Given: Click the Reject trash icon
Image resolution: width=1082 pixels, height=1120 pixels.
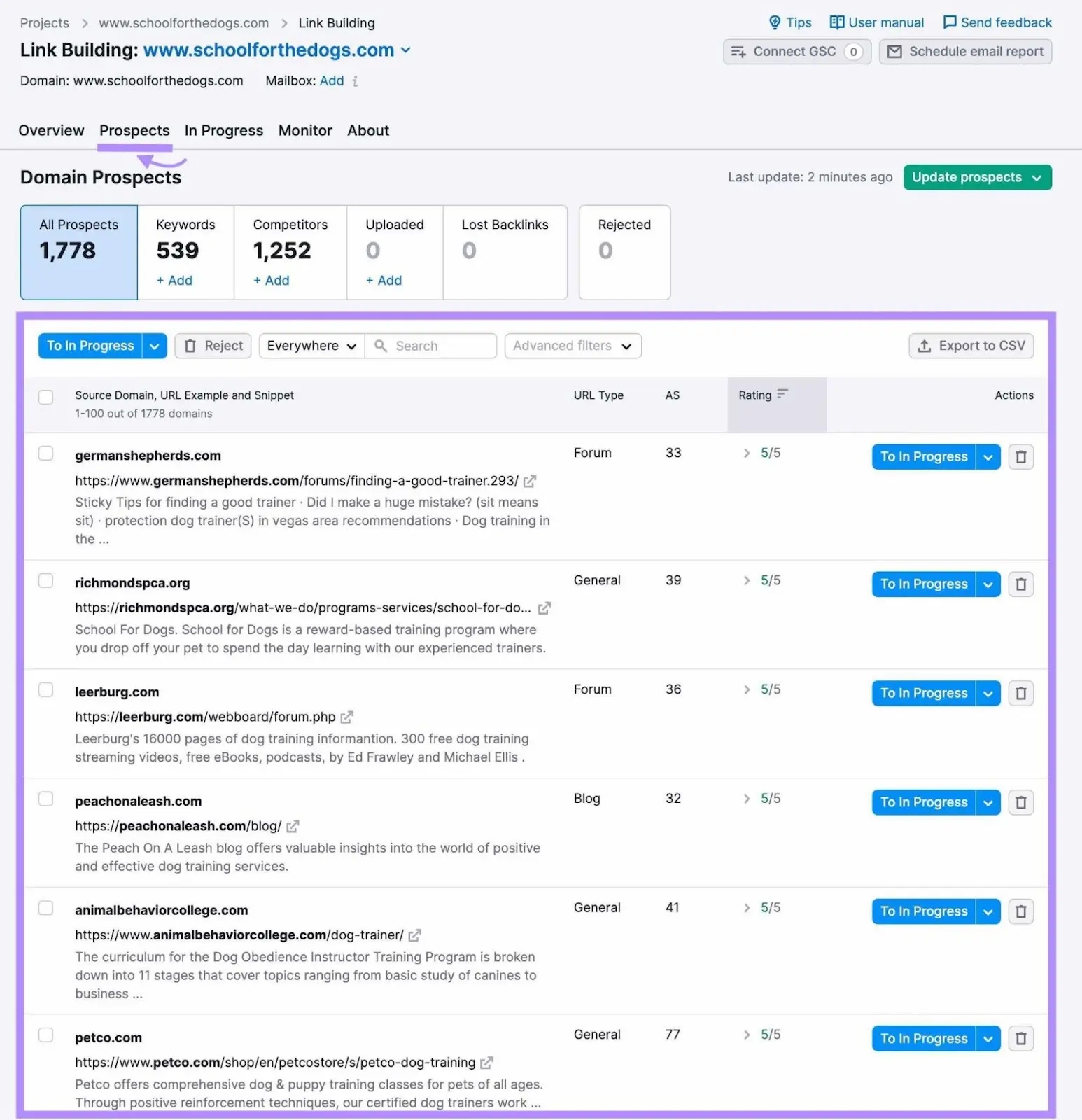Looking at the screenshot, I should pos(190,345).
